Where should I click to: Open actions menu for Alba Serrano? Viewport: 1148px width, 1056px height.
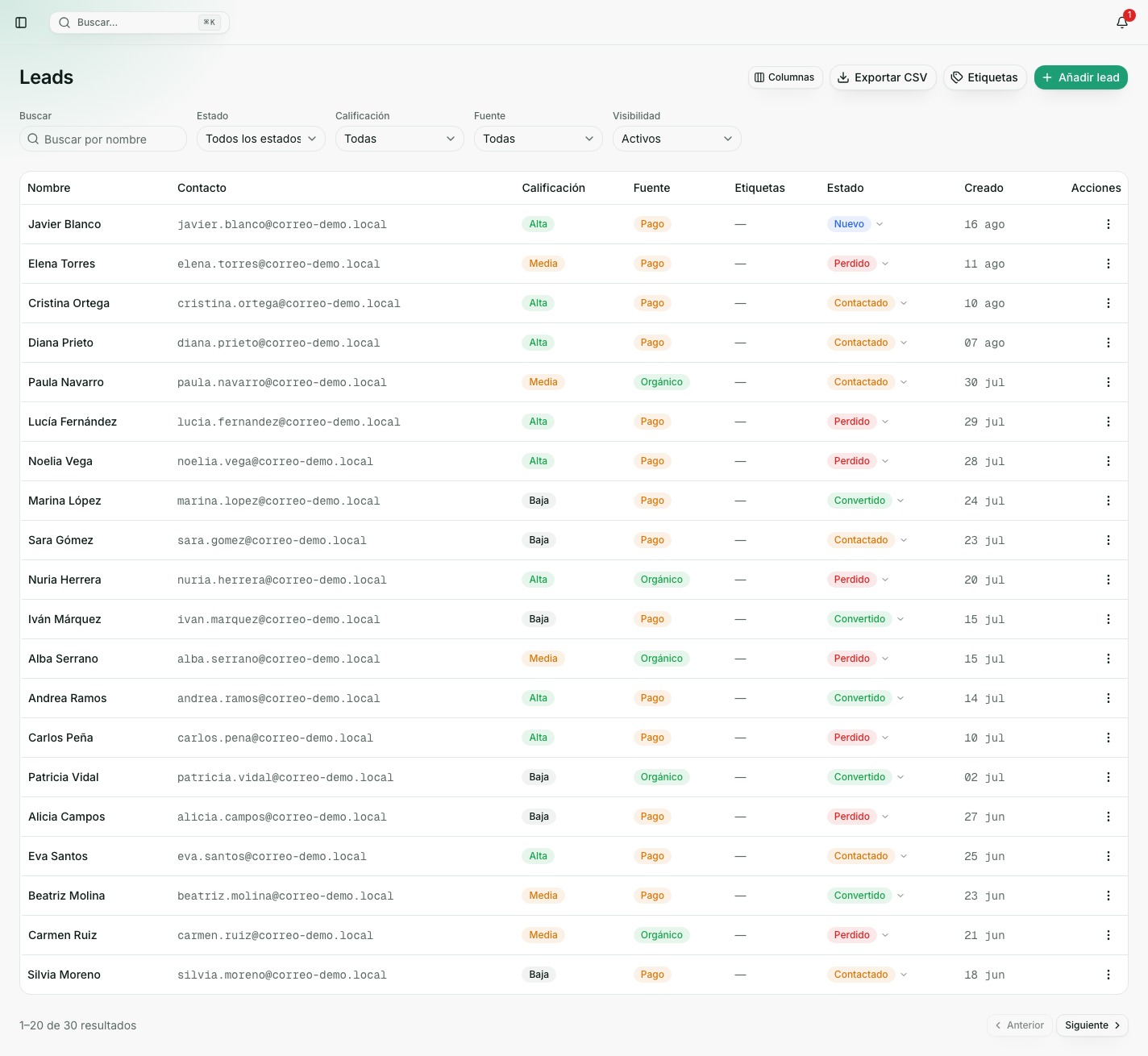[1108, 659]
